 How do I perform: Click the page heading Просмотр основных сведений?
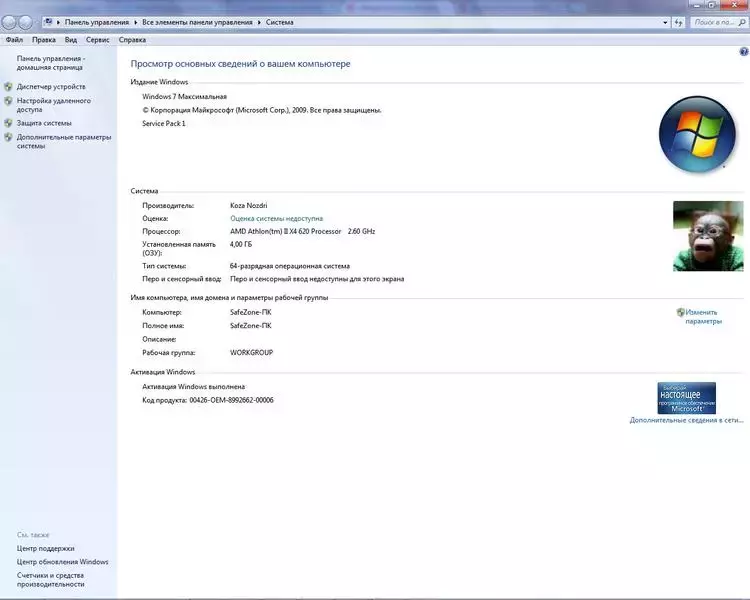click(x=240, y=64)
